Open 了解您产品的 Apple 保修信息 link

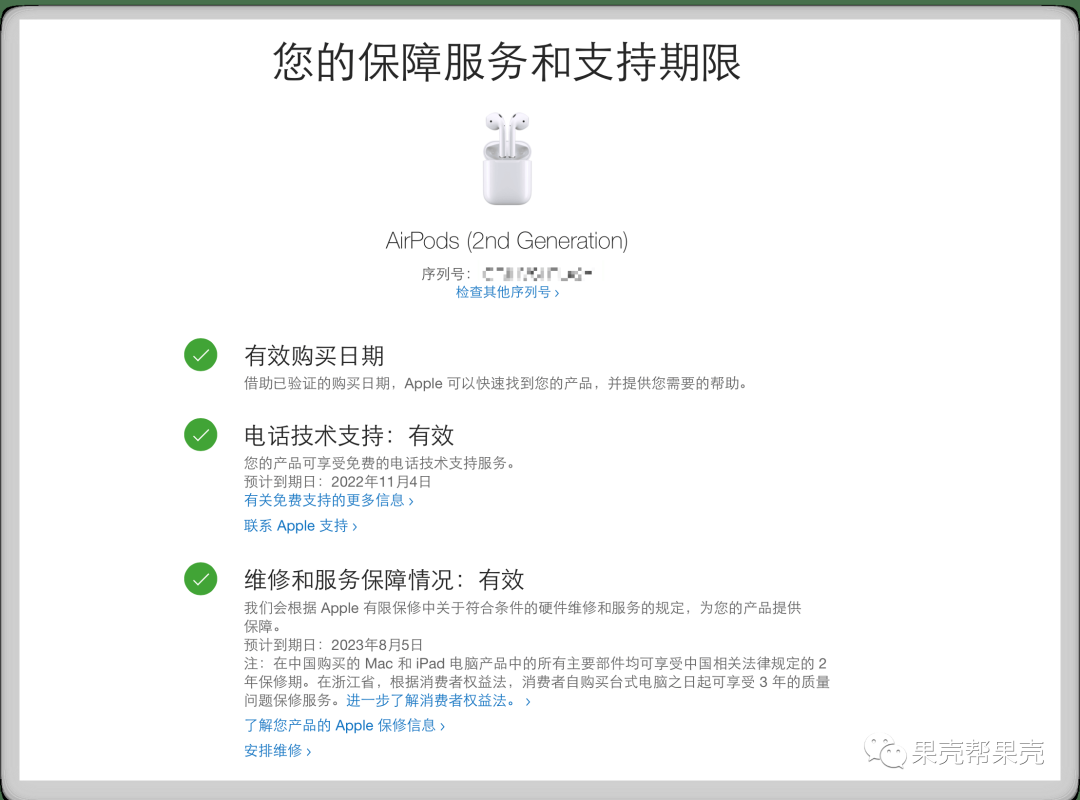point(344,726)
